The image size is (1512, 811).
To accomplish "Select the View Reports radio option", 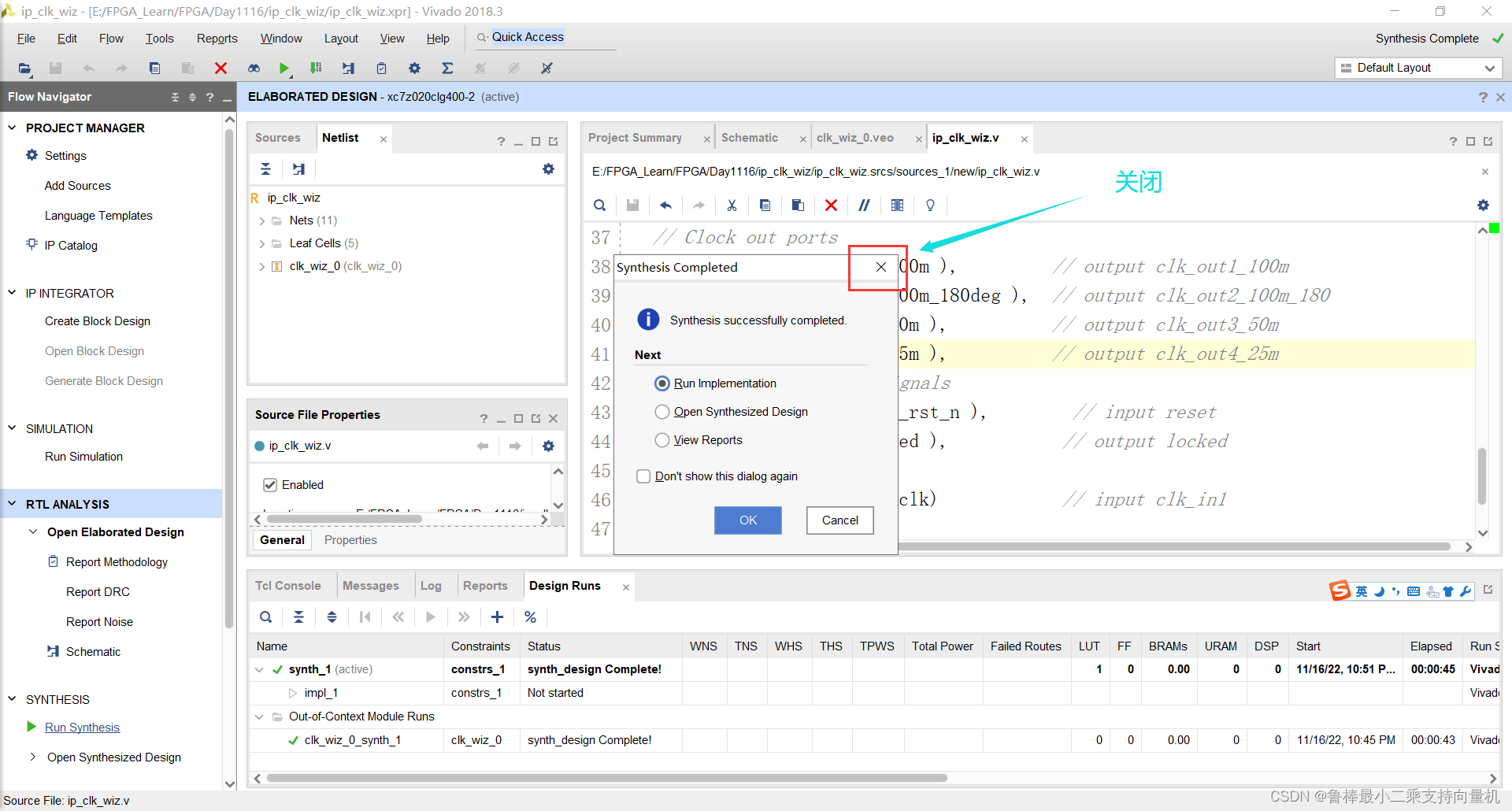I will tap(662, 440).
